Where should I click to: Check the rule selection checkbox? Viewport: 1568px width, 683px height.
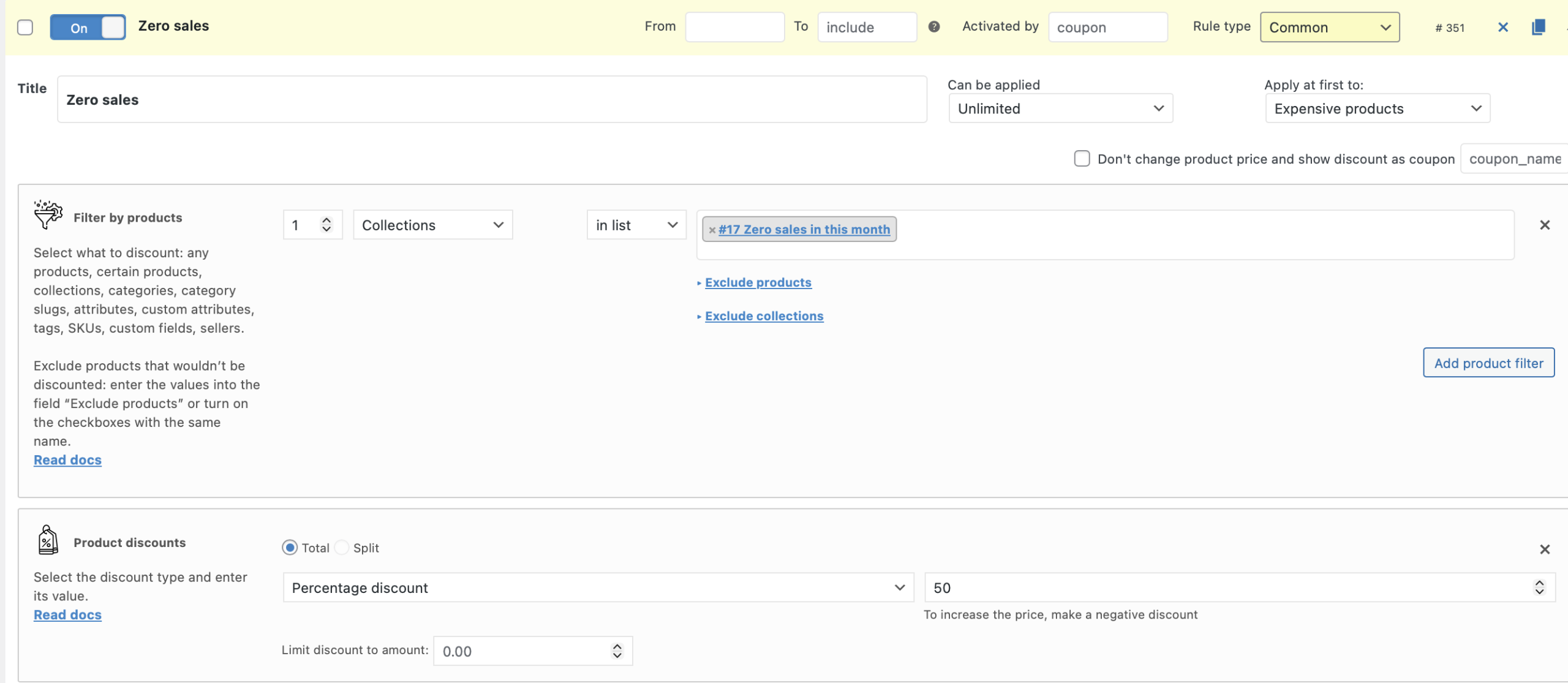[25, 28]
